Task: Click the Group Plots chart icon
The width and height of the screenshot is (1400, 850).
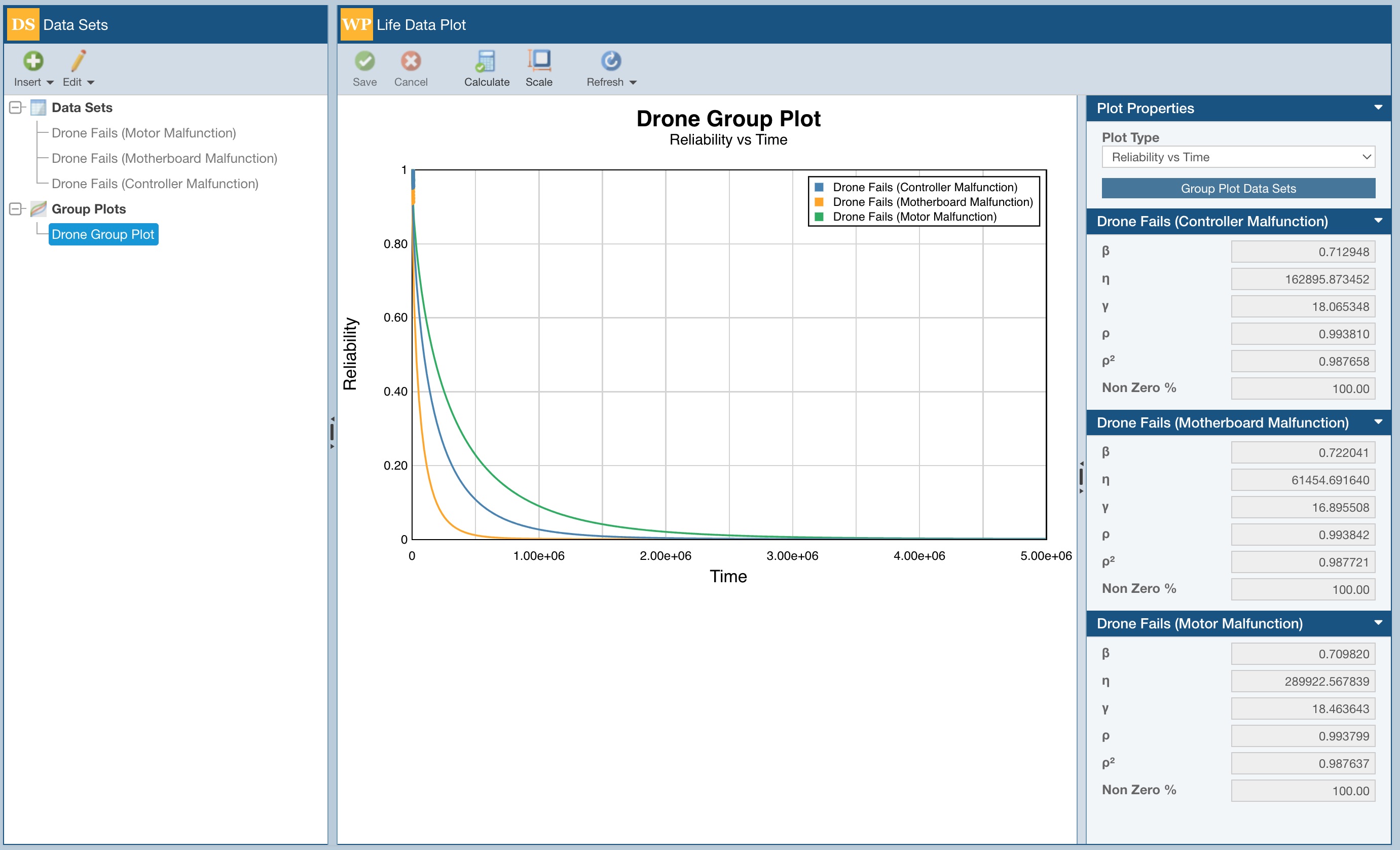Action: [38, 209]
